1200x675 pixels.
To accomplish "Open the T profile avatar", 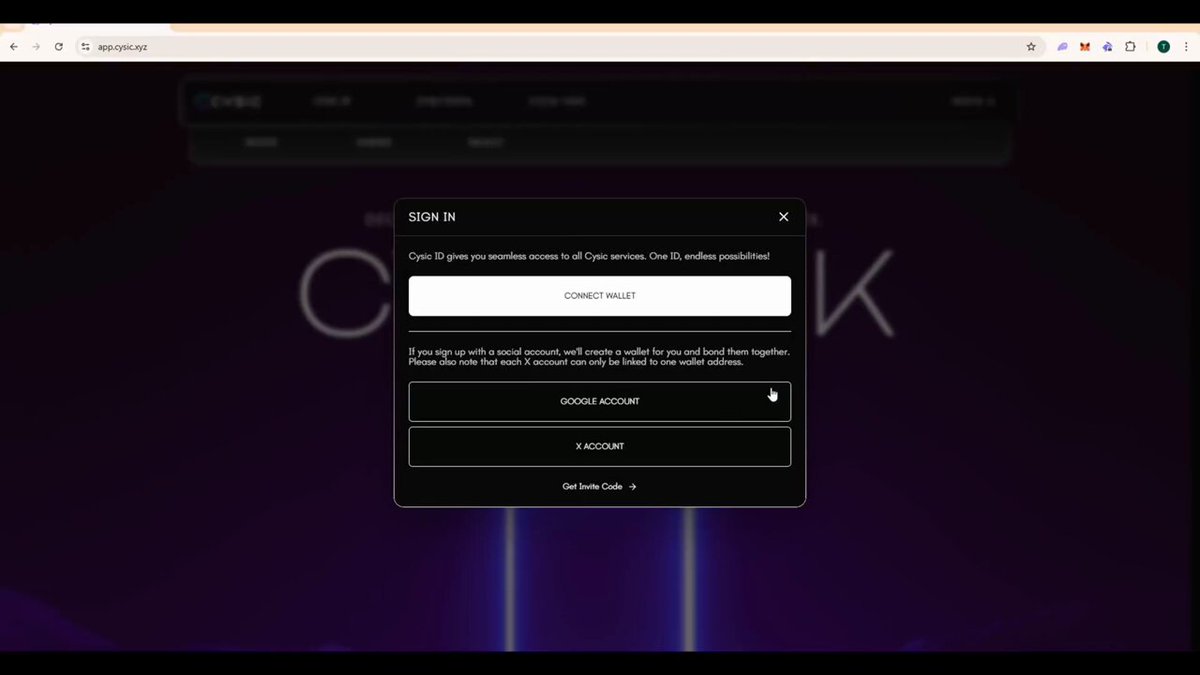I will coord(1163,46).
